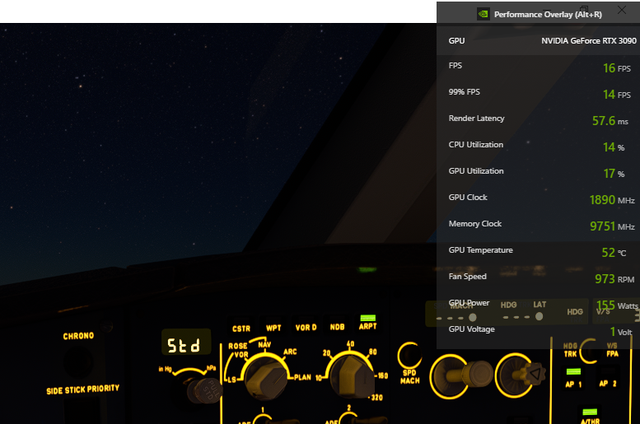Image resolution: width=640 pixels, height=424 pixels.
Task: Click the PULL STD baro knob
Action: click(x=204, y=390)
